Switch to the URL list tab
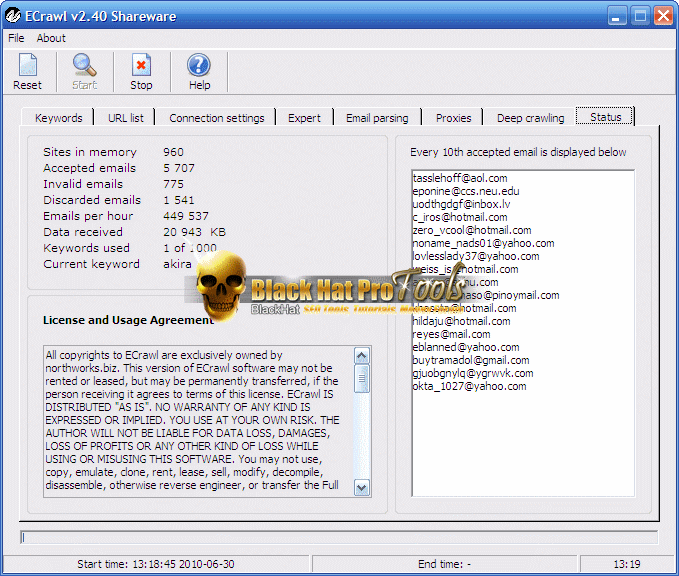 [126, 118]
